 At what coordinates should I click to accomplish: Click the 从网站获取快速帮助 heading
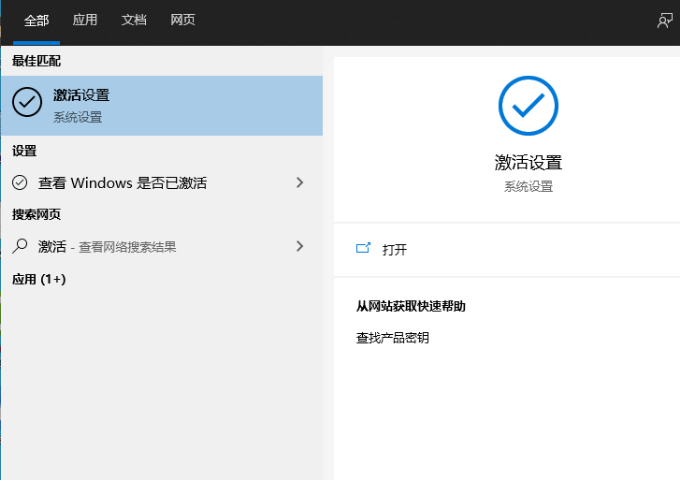(x=411, y=306)
